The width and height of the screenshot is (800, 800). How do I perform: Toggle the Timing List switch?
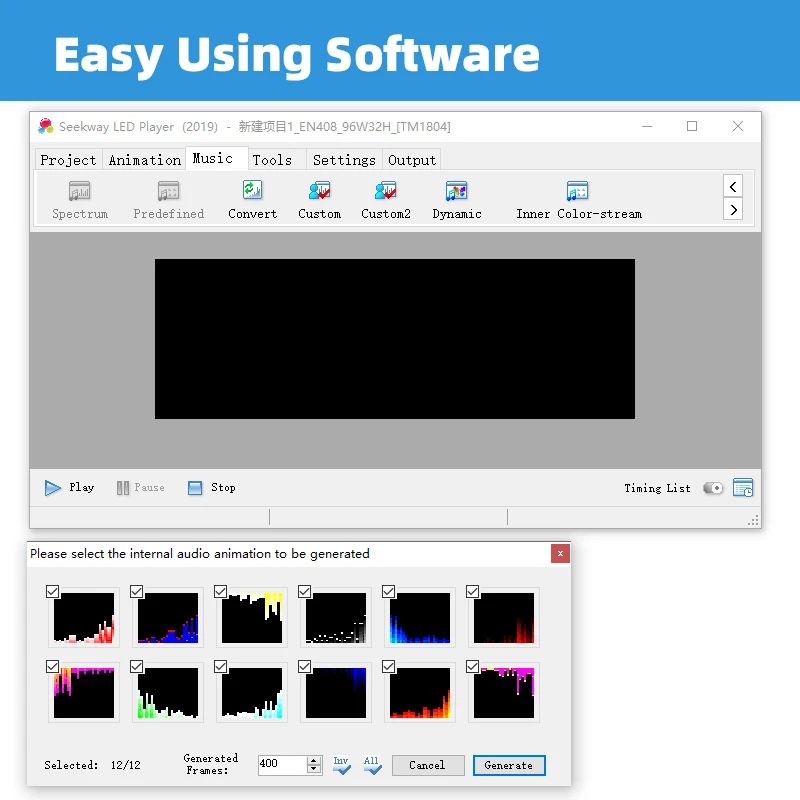pos(713,488)
